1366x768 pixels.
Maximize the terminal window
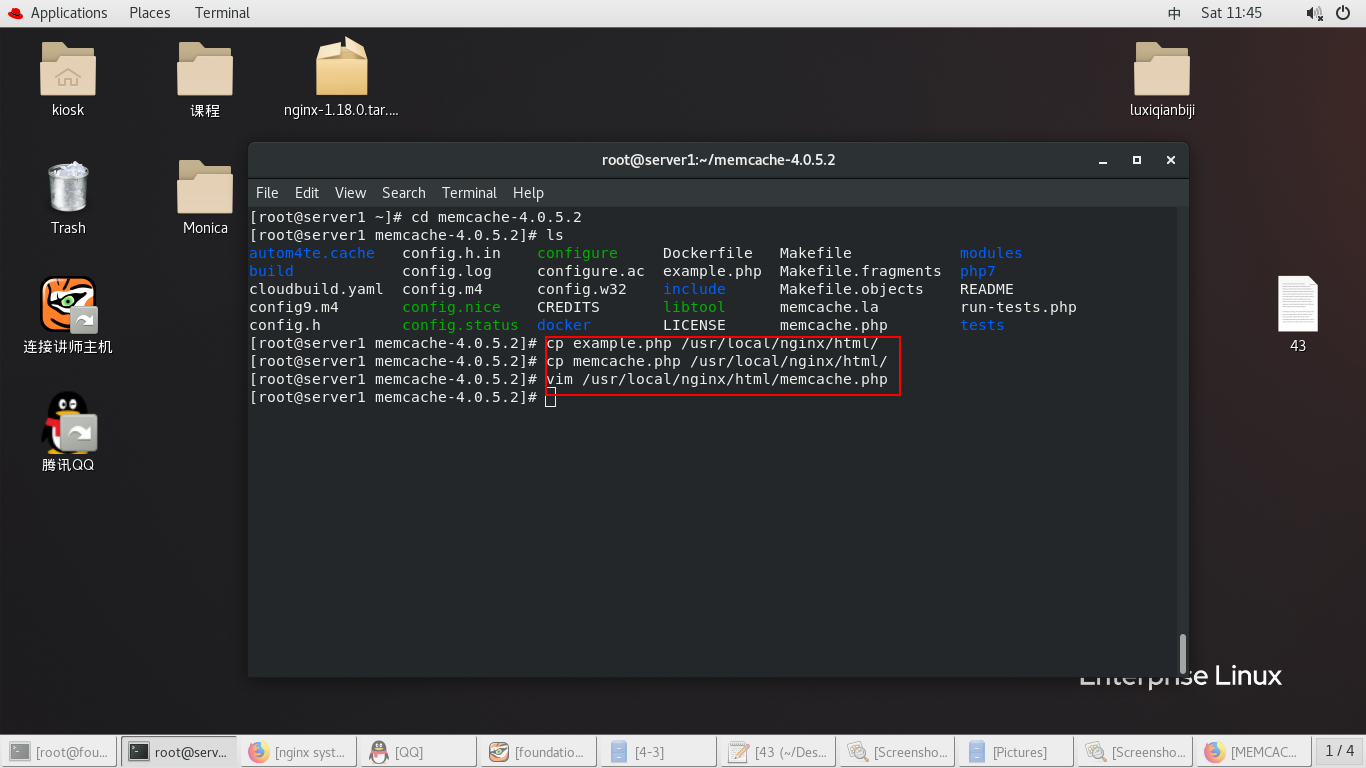tap(1137, 160)
